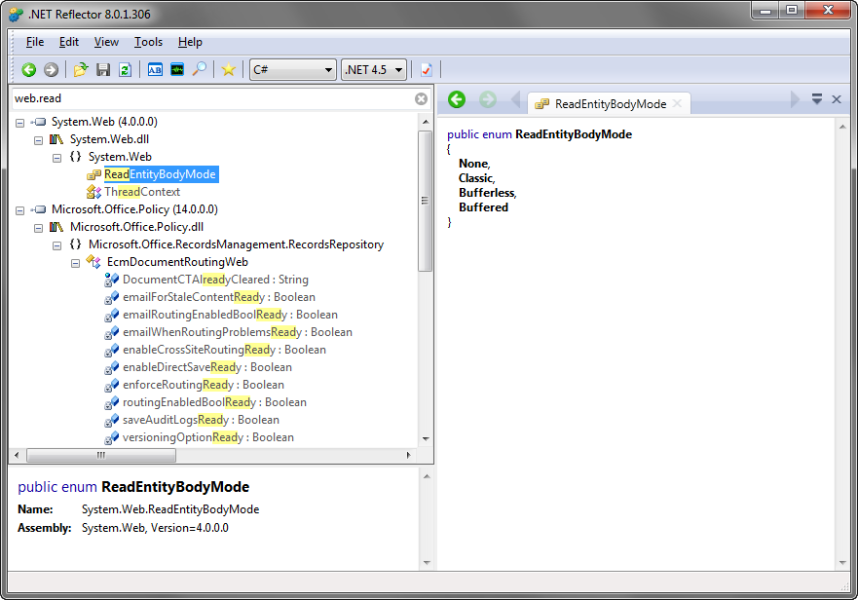Screen dimensions: 858x600
Task: Open the Edit menu
Action: point(69,42)
